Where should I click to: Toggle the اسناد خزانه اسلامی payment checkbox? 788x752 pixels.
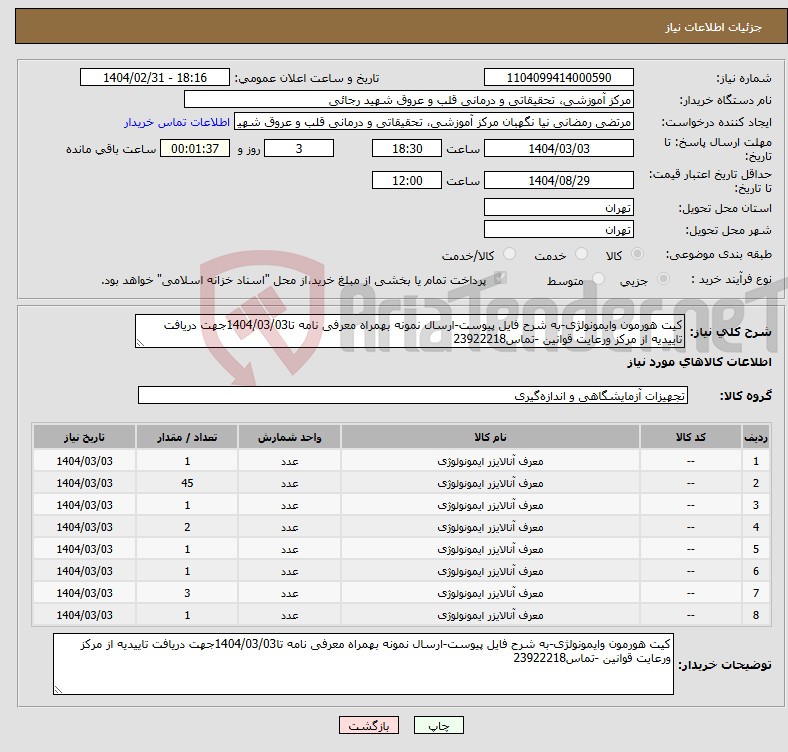click(x=501, y=280)
